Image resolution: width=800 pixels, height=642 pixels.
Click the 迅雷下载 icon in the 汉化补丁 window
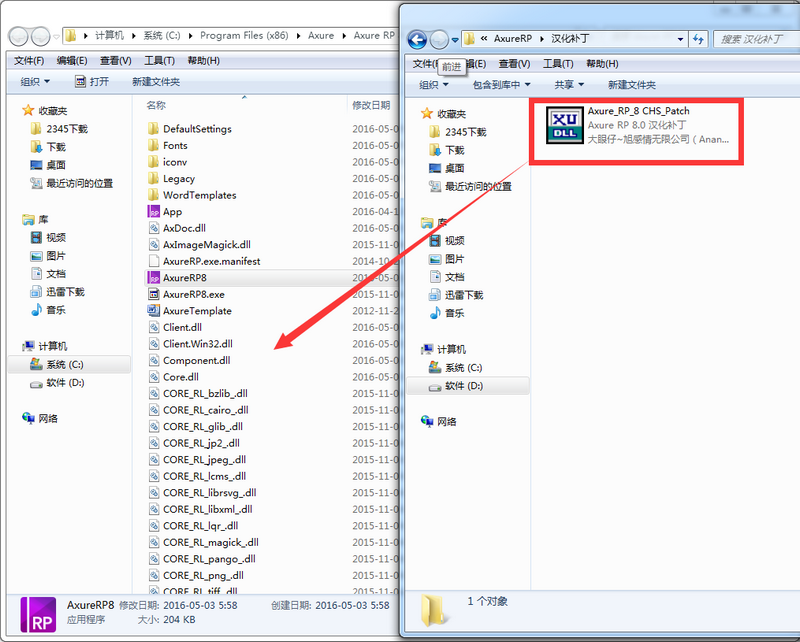(435, 294)
